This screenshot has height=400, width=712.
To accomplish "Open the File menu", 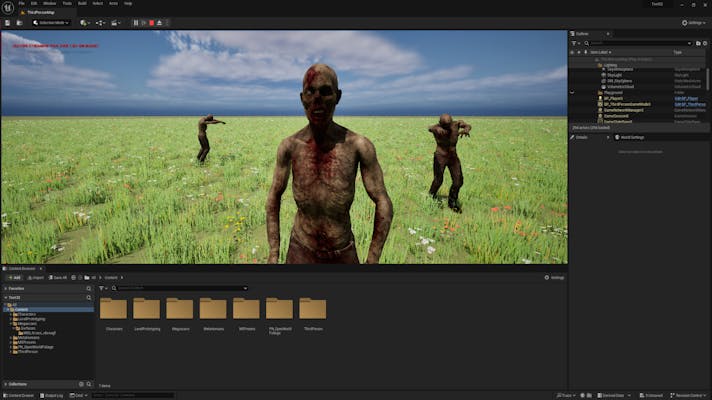I will [x=21, y=3].
